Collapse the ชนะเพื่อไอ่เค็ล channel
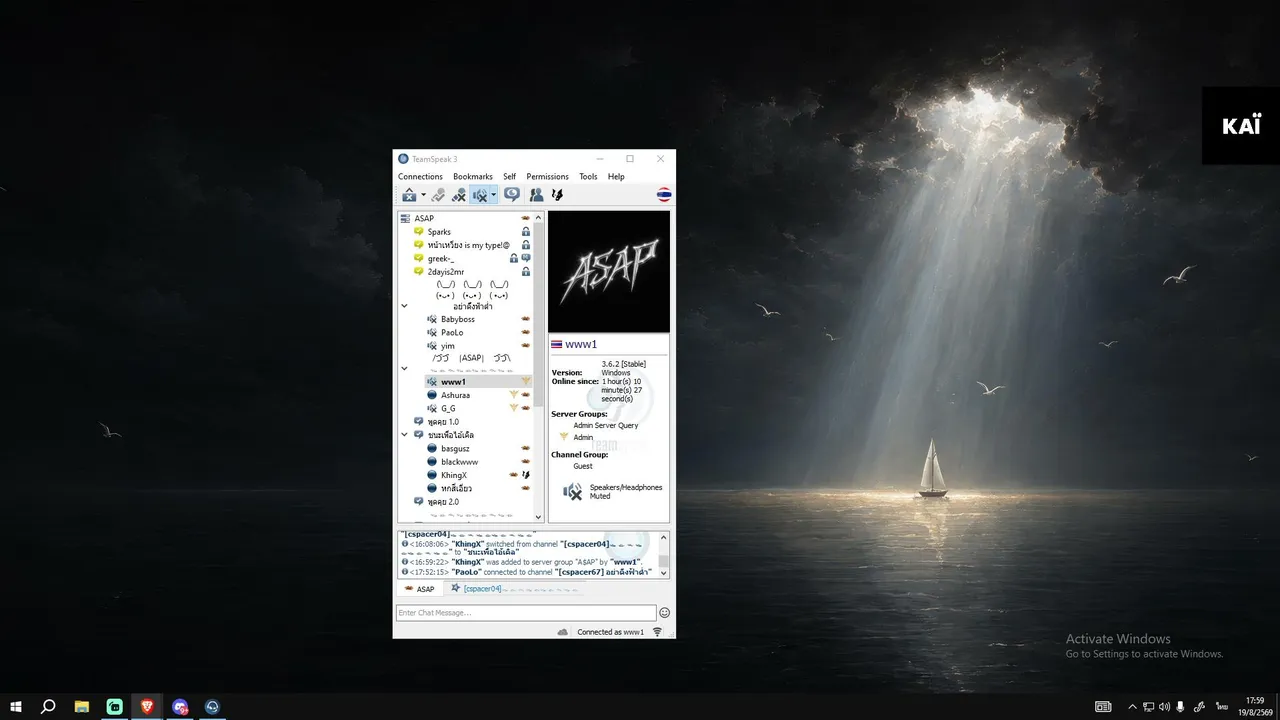Image resolution: width=1280 pixels, height=720 pixels. pyautogui.click(x=404, y=435)
